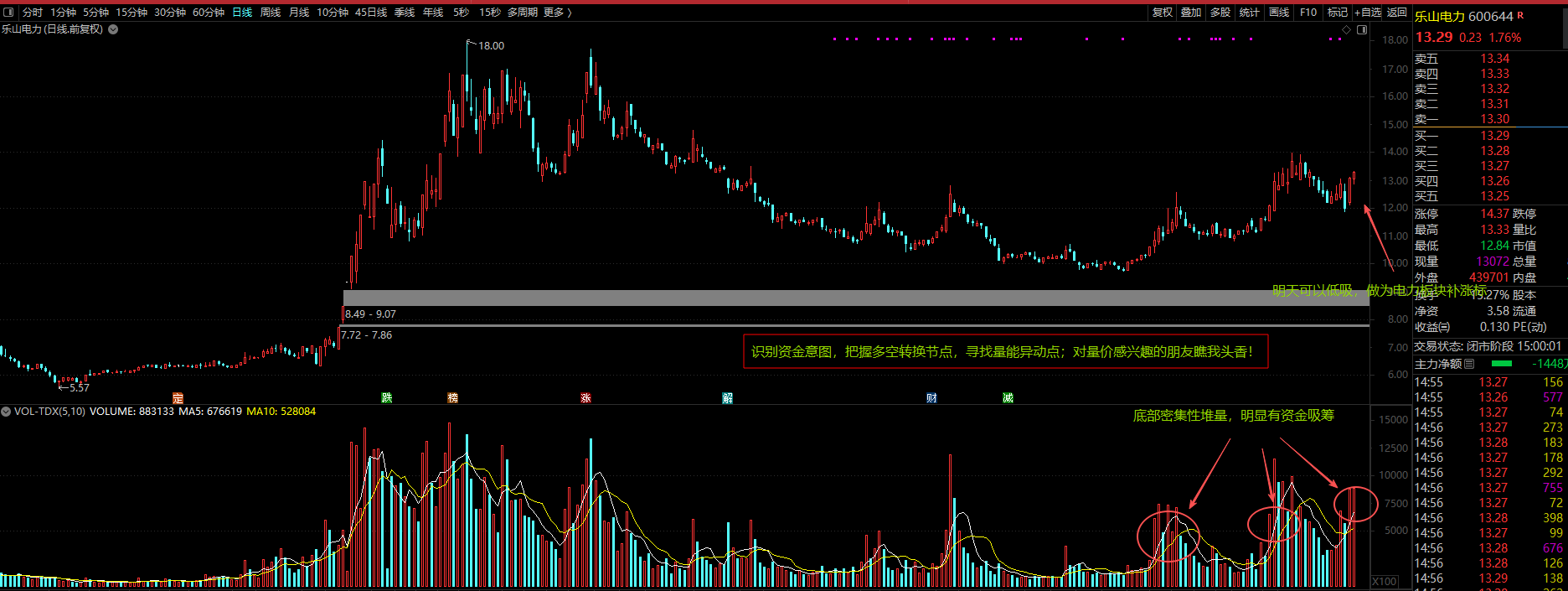This screenshot has width=1568, height=591.
Task: Click the 最高 13.33 value
Action: pos(1494,230)
